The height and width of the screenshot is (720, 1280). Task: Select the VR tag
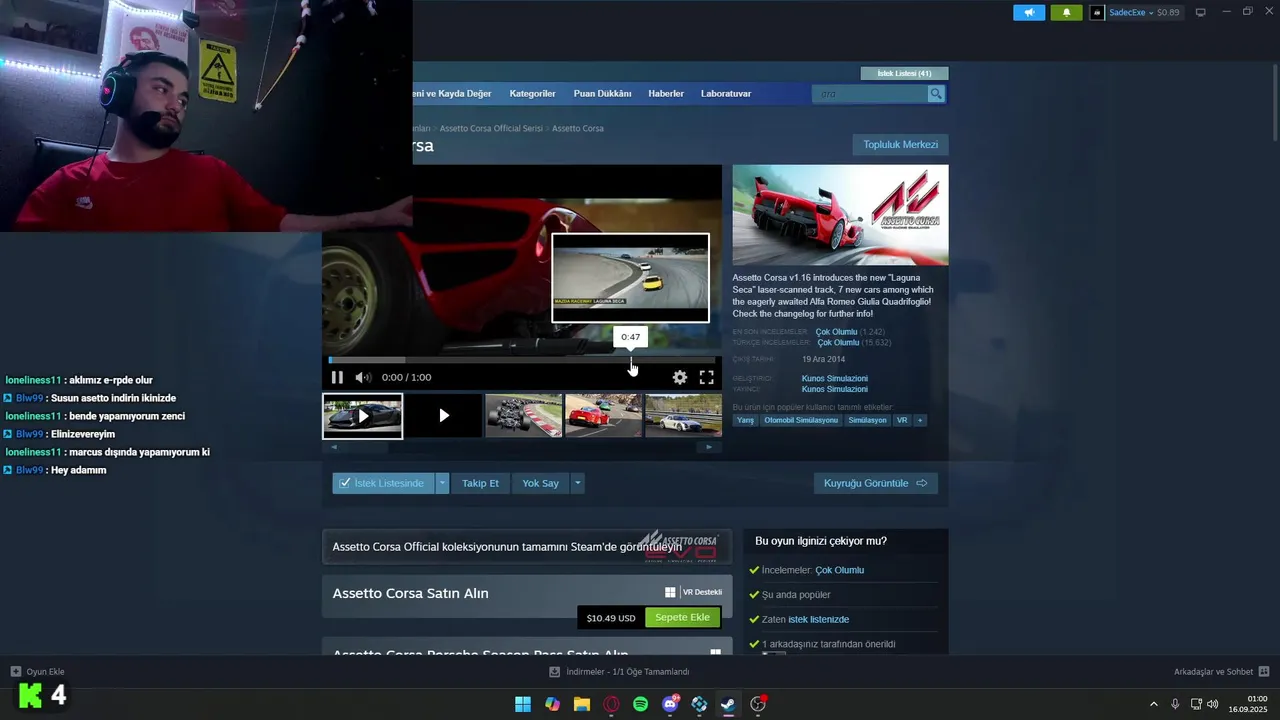click(x=902, y=420)
